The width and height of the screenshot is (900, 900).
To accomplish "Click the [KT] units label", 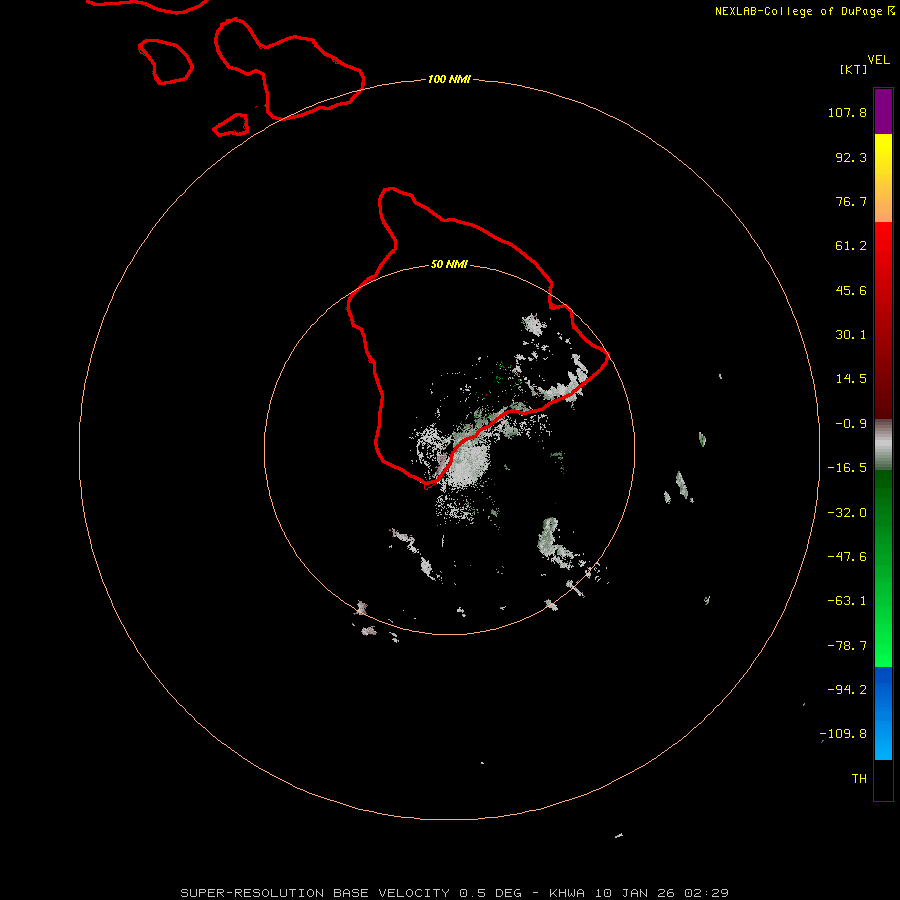I will [854, 69].
